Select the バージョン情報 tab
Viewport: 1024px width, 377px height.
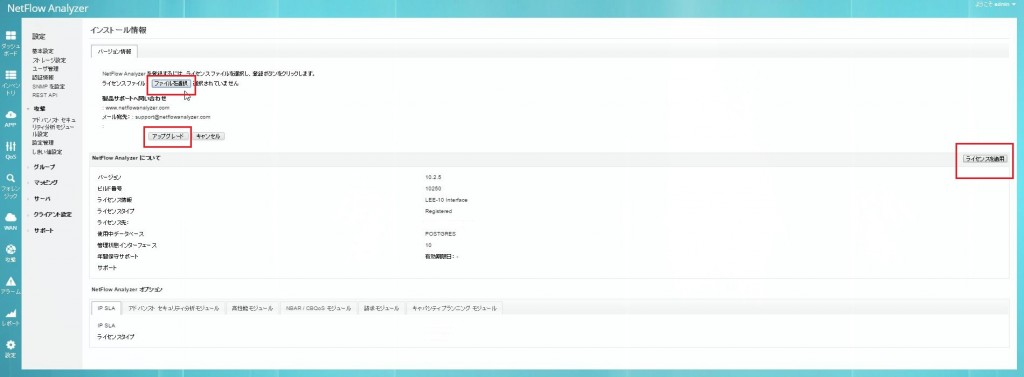(x=114, y=51)
